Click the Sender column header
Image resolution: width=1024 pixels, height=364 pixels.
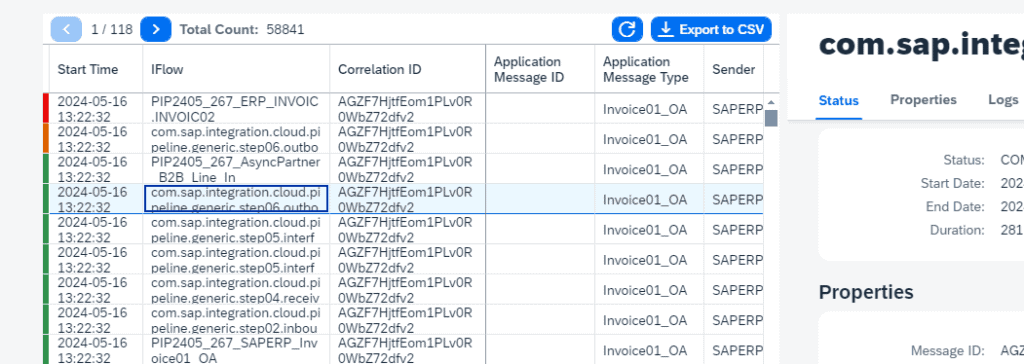pos(733,69)
